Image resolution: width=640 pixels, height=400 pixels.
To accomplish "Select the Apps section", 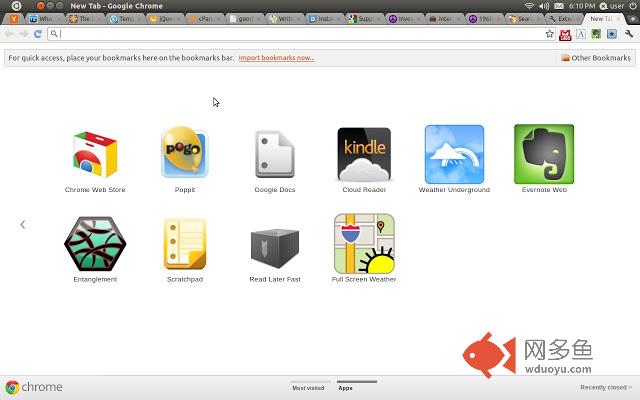I will (345, 388).
